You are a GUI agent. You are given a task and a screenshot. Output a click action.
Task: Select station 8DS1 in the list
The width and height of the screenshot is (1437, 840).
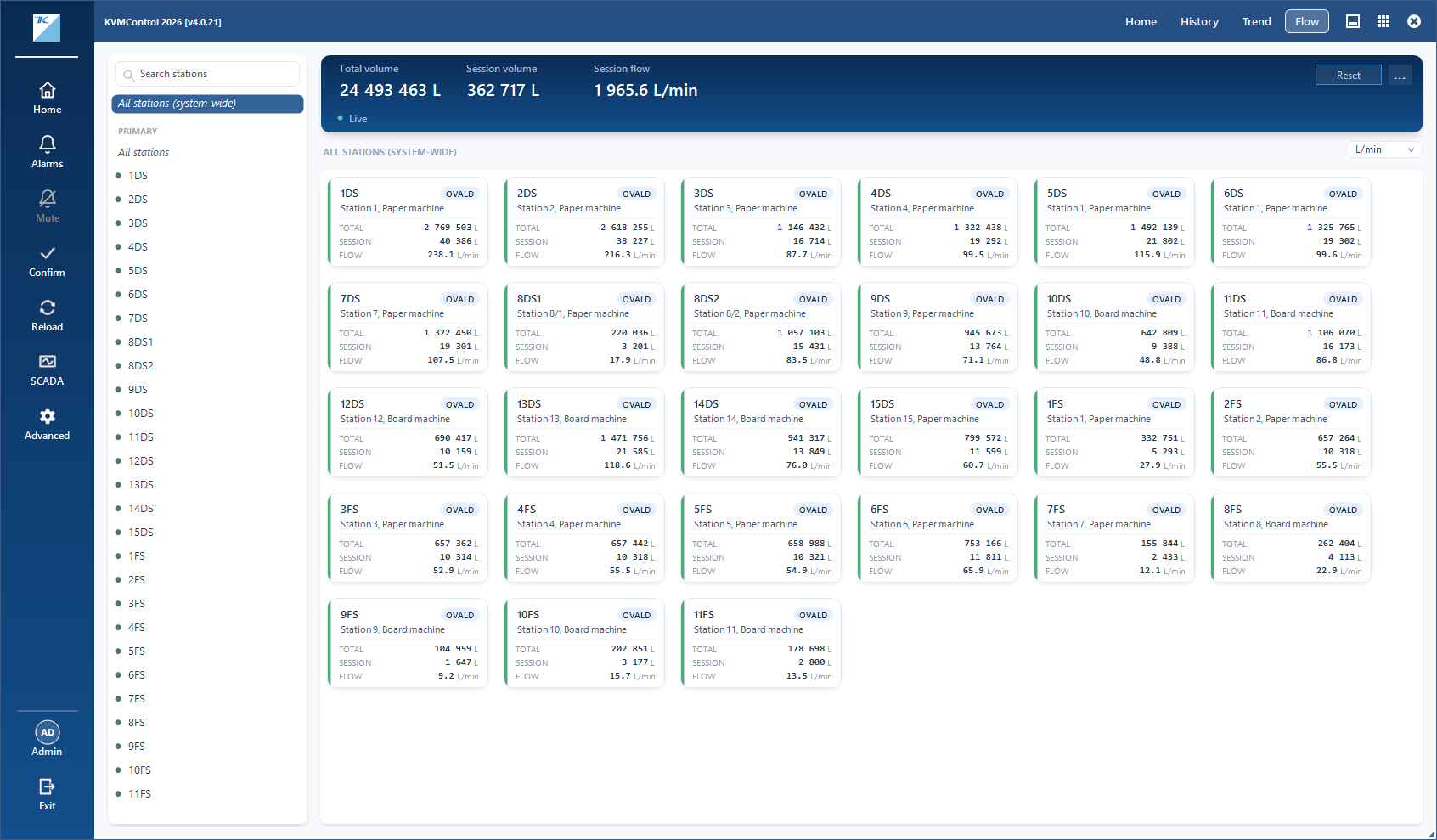click(141, 342)
